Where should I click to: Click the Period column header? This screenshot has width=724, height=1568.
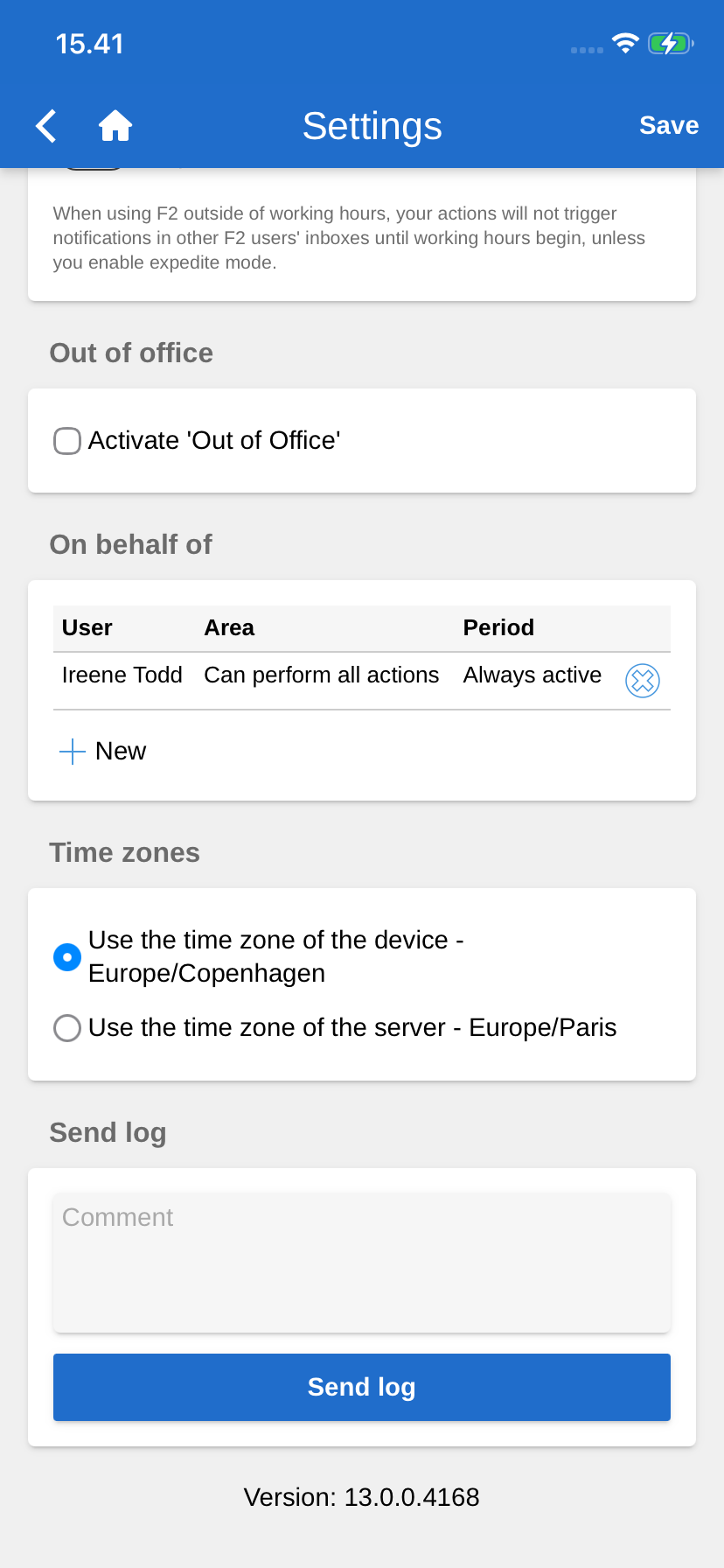point(498,628)
